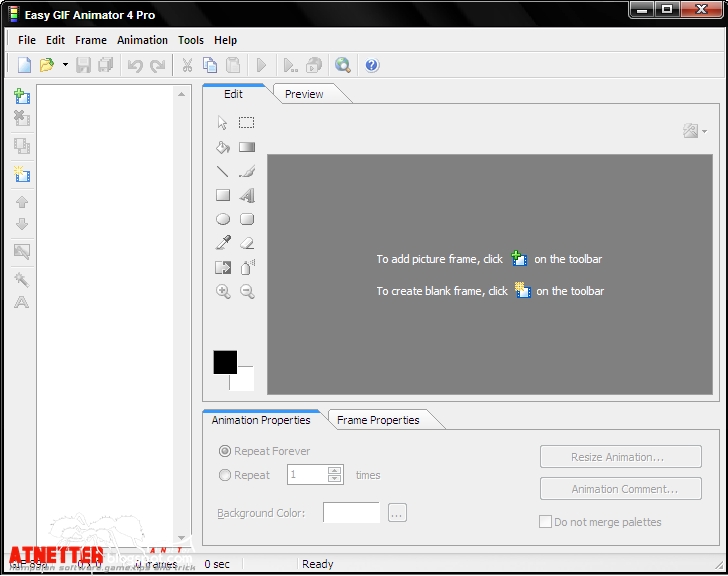Screen dimensions: 728x576
Task: Select the rectangle shape tool
Action: 223,195
